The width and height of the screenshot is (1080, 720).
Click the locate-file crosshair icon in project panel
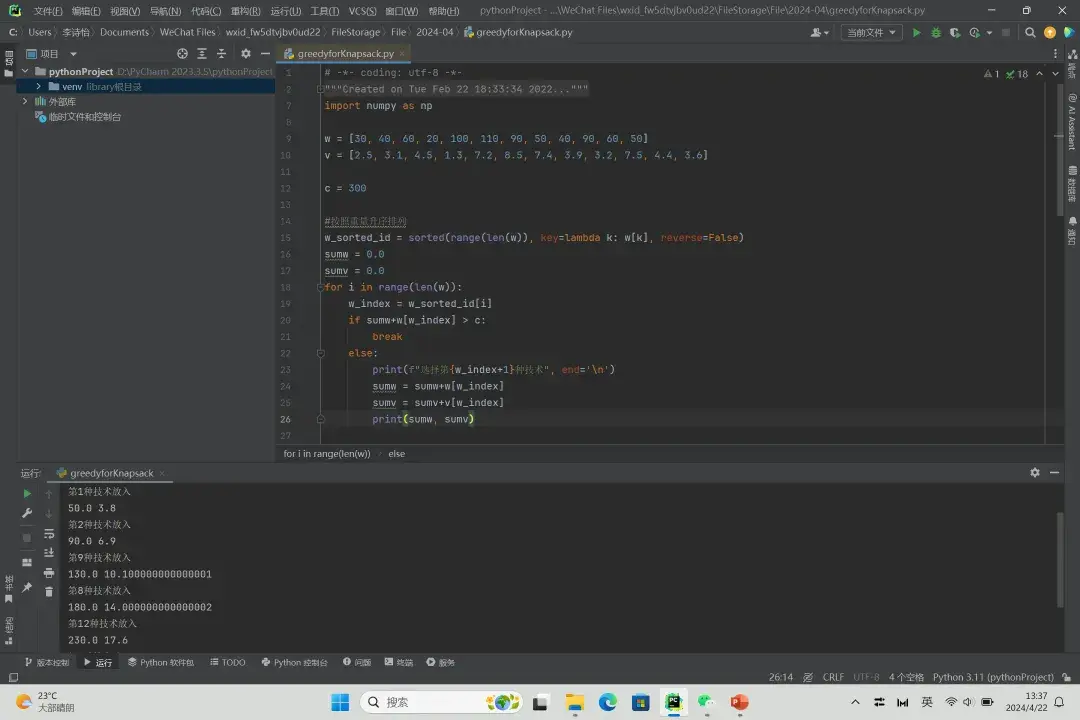(182, 54)
